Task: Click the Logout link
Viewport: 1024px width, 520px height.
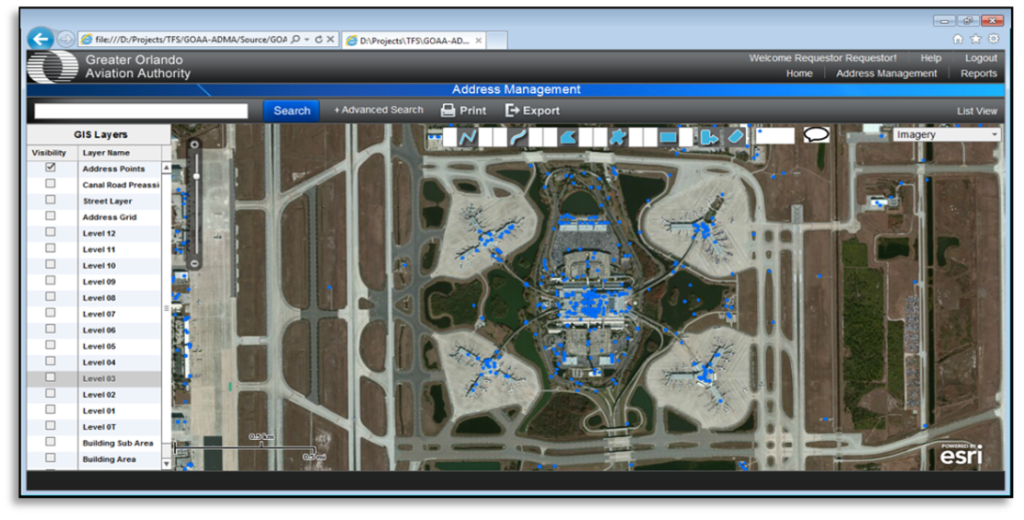Action: click(x=980, y=58)
